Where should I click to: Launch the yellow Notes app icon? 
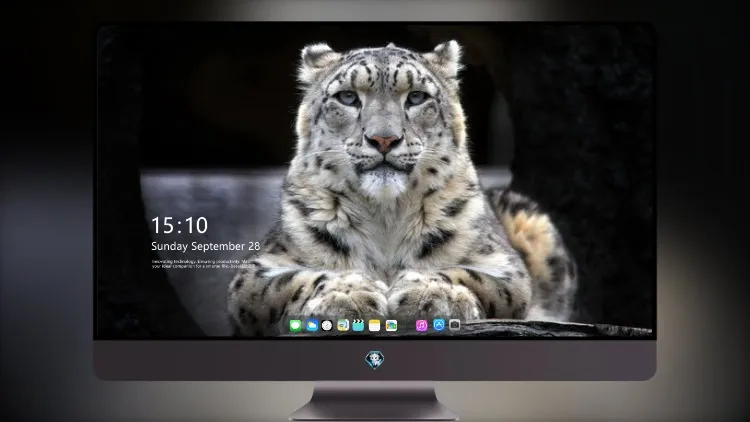pos(375,326)
